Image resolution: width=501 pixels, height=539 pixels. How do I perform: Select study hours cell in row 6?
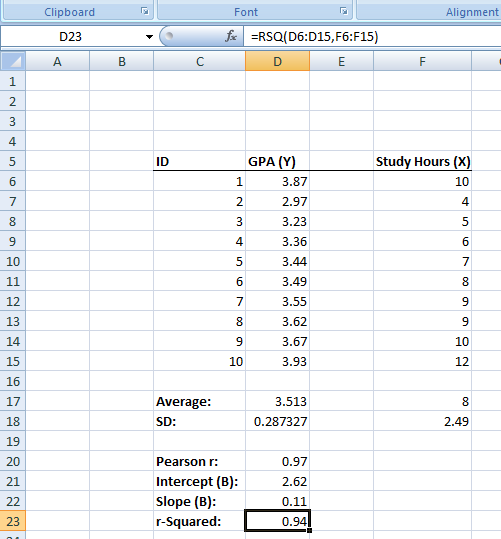pyautogui.click(x=422, y=181)
